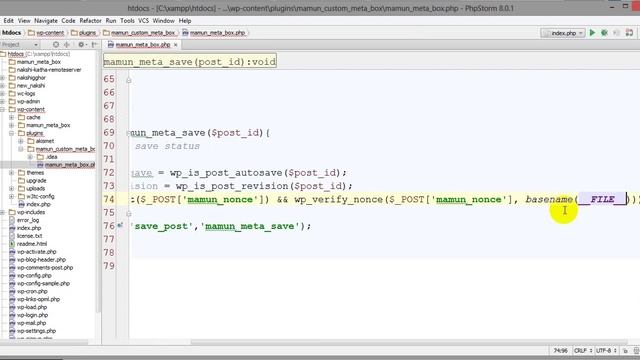Viewport: 640px width, 360px height.
Task: Open the Run menu
Action: 111,20
